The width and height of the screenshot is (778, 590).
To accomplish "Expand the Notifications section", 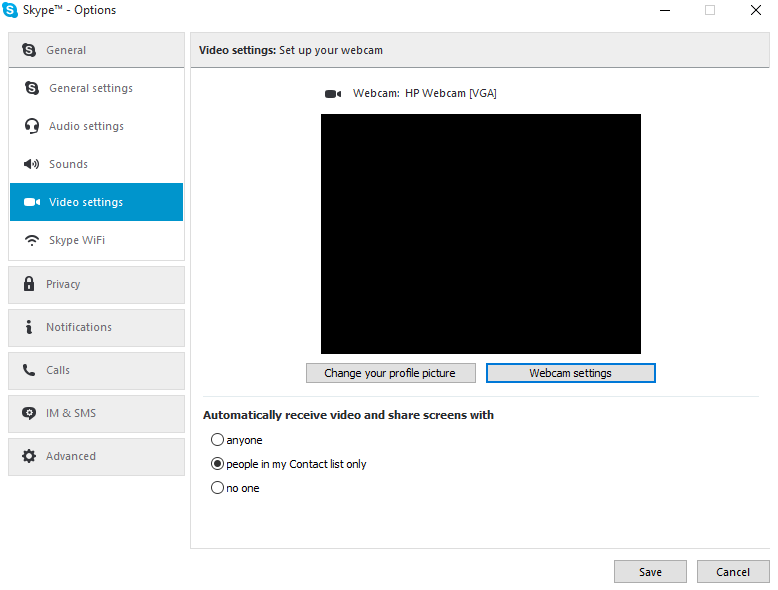I will pyautogui.click(x=96, y=328).
